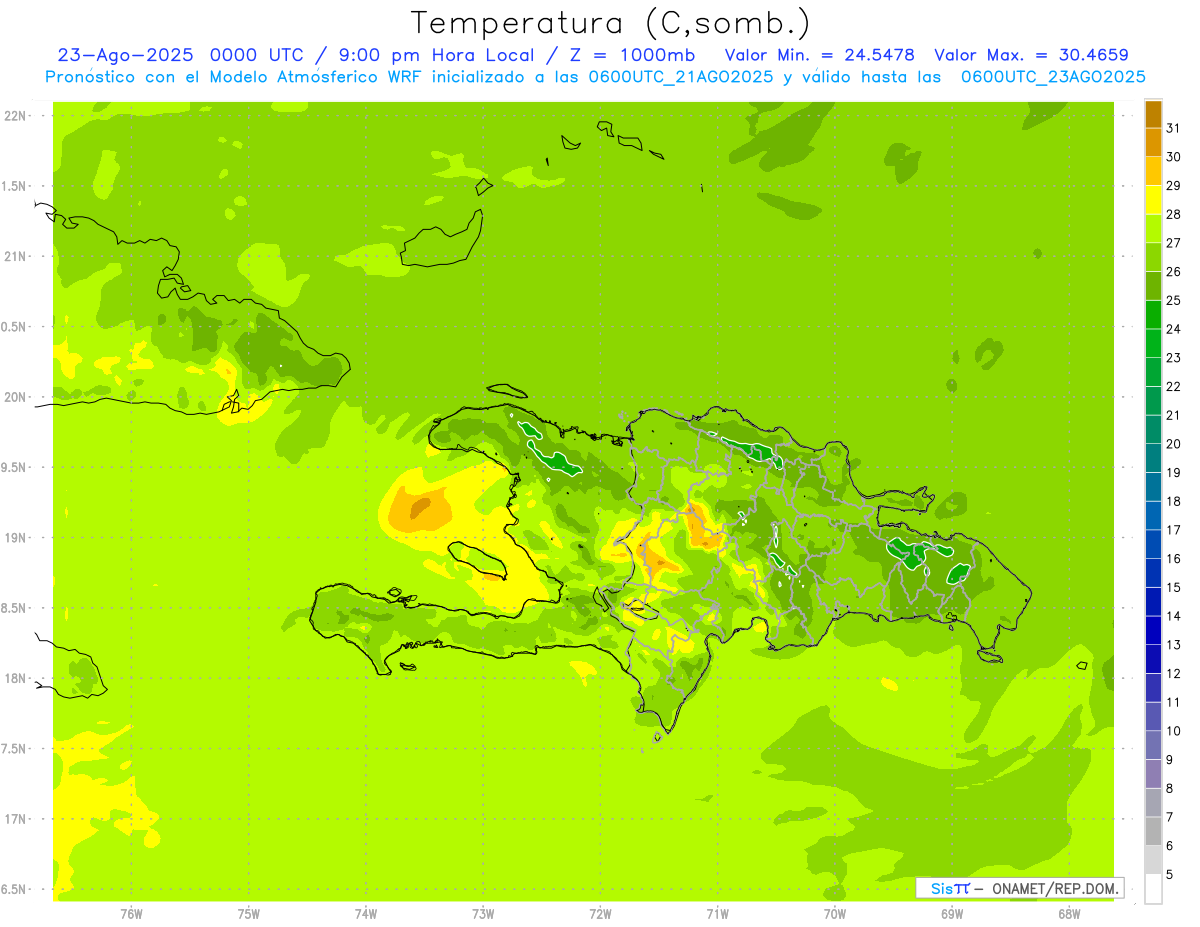Click the green 26–27 colorbar swatch

coord(1153,257)
